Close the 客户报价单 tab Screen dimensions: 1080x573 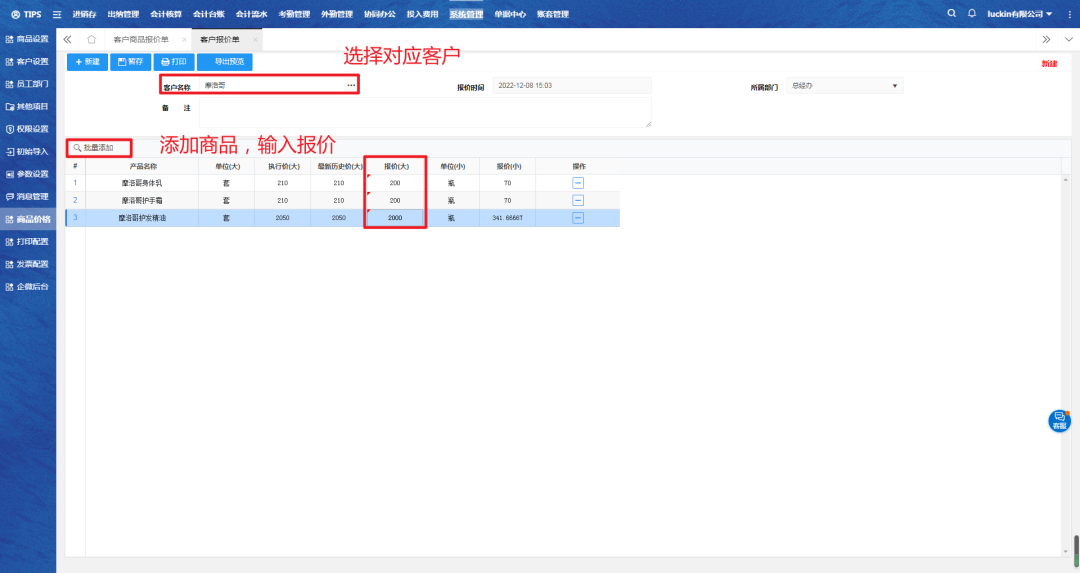click(256, 39)
